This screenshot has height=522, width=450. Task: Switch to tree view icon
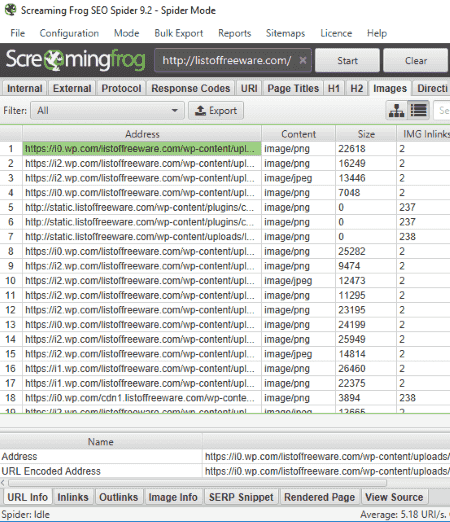396,110
